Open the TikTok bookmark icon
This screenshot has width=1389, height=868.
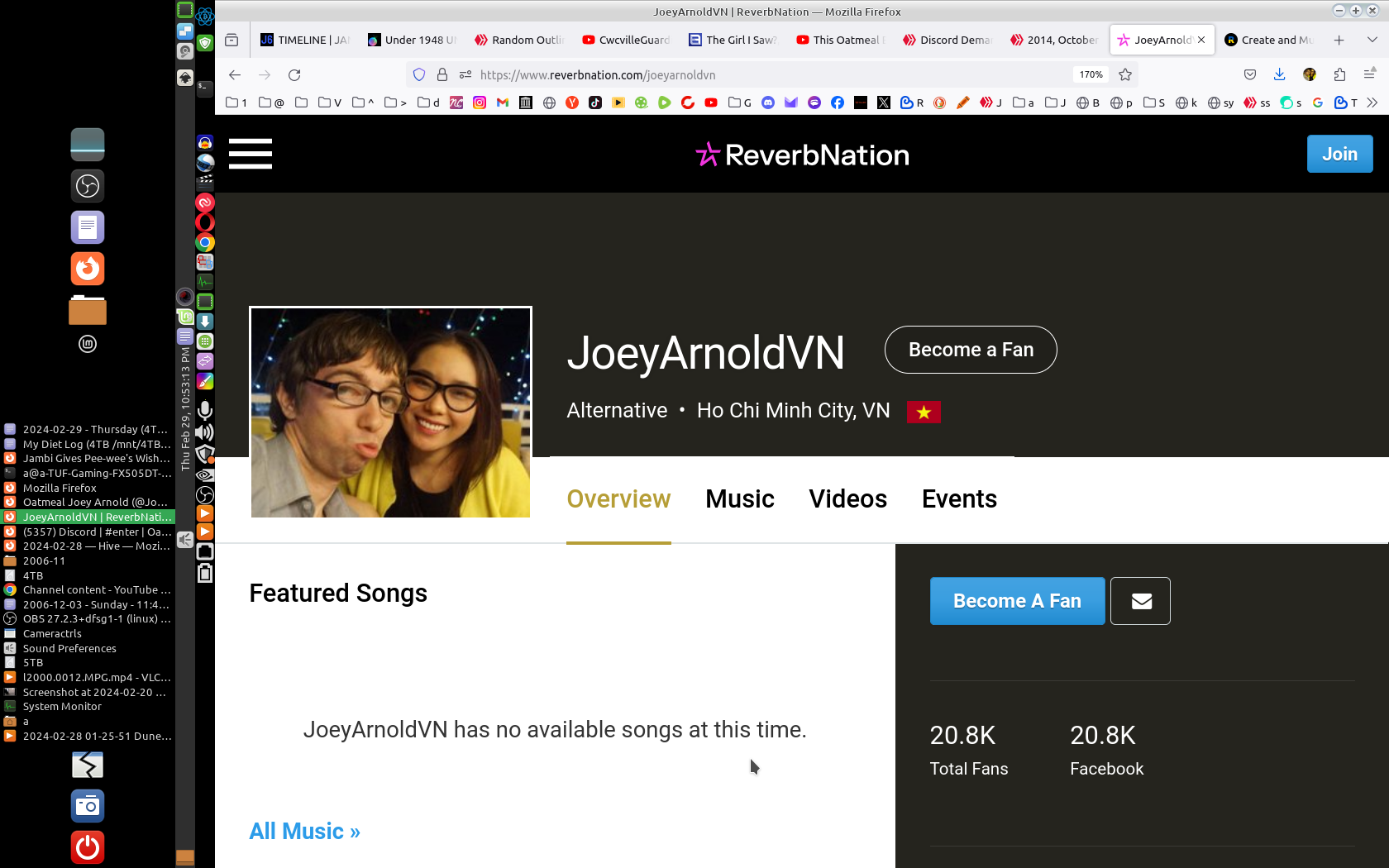595,103
